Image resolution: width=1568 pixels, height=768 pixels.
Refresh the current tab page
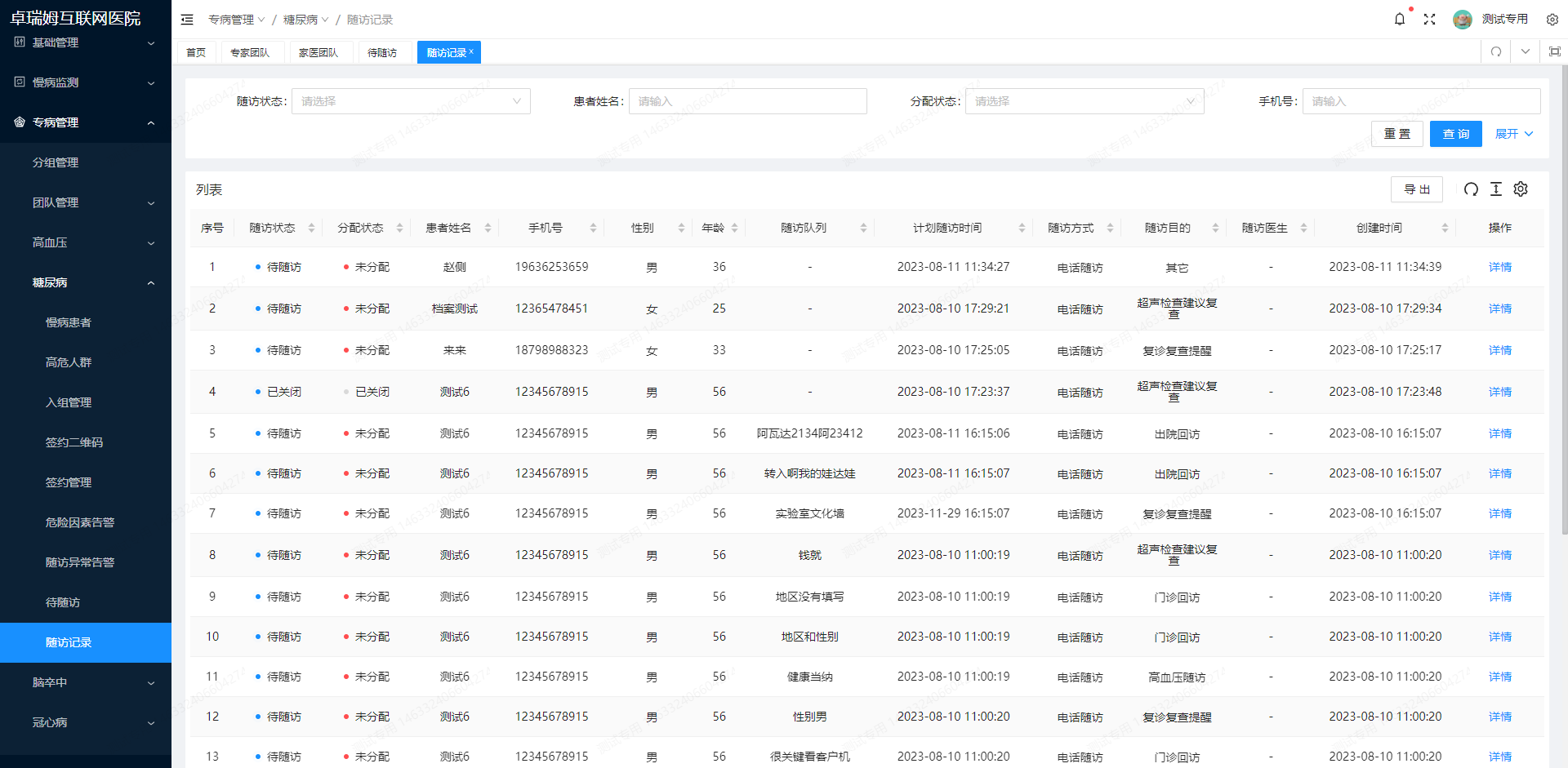[x=1496, y=51]
